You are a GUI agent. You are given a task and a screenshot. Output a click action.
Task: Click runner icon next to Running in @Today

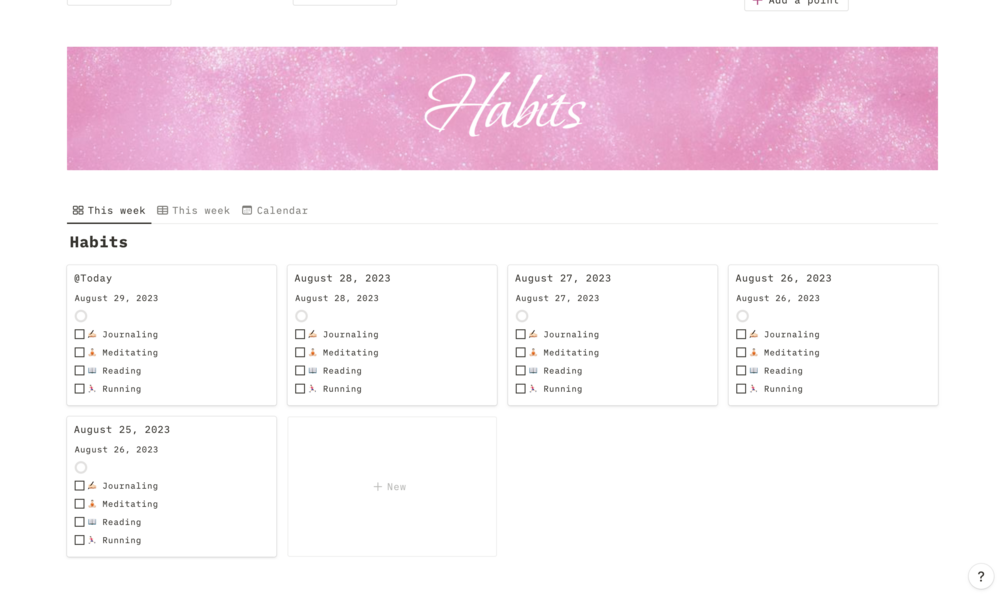point(92,388)
